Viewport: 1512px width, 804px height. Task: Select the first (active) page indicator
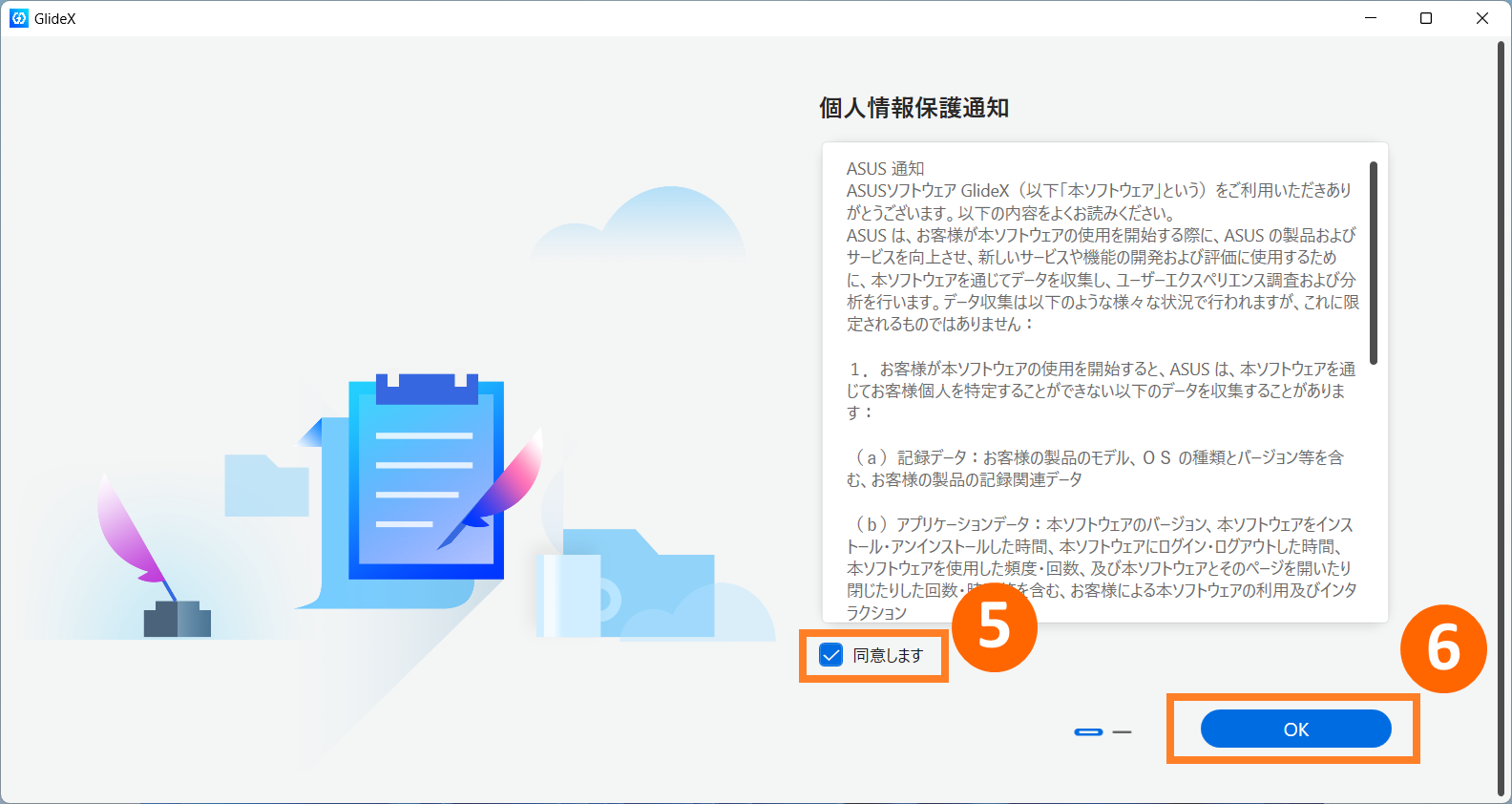coord(1088,731)
